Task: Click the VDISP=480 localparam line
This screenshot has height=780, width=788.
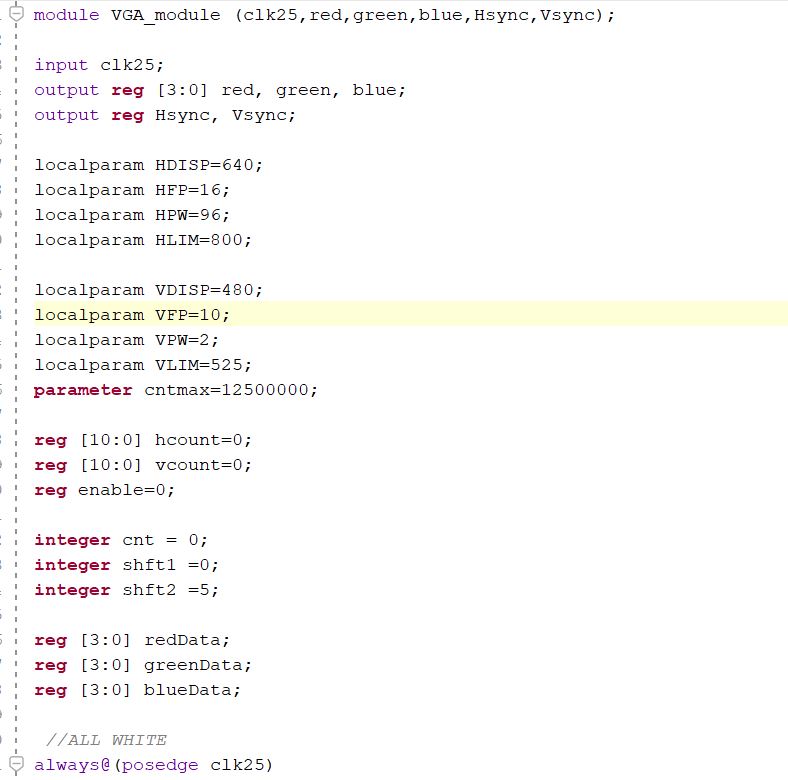Action: pyautogui.click(x=148, y=290)
